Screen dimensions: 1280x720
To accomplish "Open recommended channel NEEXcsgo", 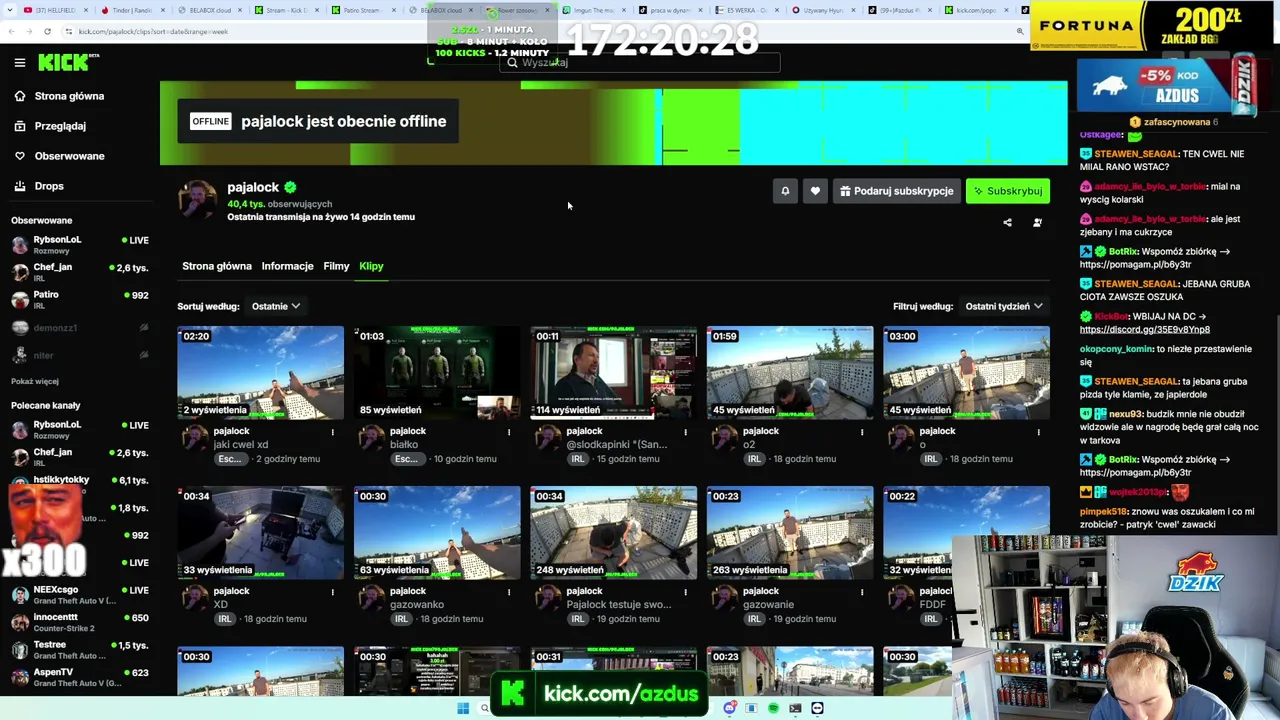I will 80,595.
